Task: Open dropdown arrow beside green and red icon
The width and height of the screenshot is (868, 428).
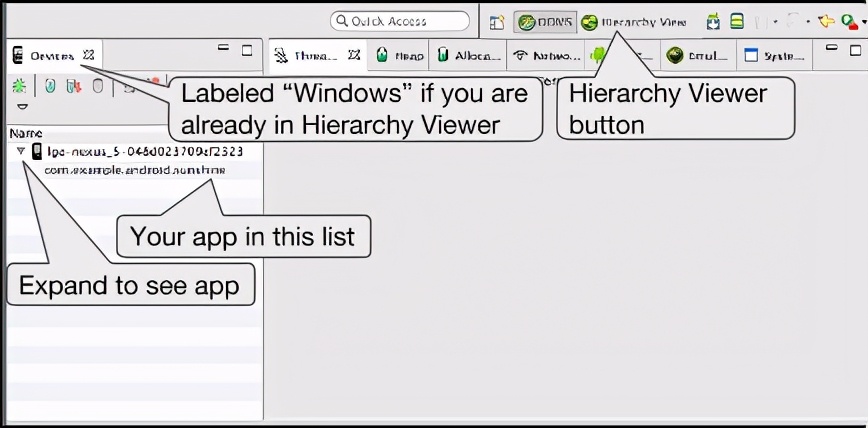Action: [x=864, y=23]
